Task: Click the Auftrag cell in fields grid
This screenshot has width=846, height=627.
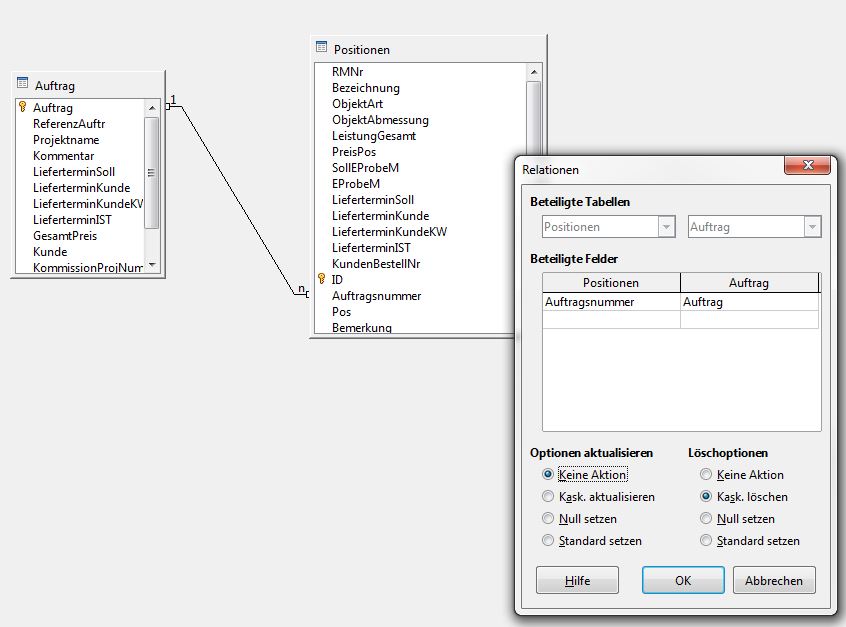Action: 748,301
